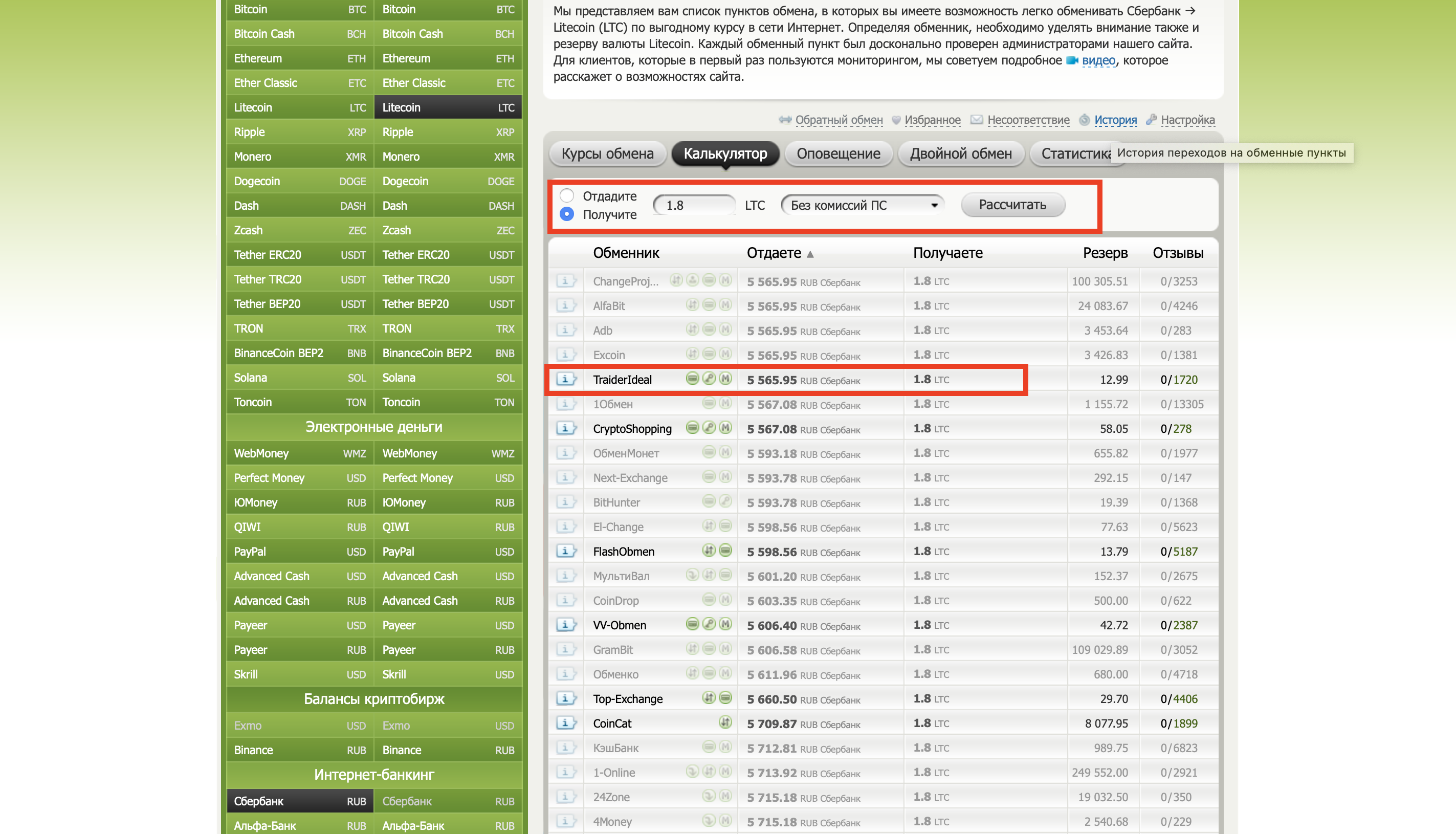
Task: Click key icon in CryptoShopping row
Action: click(x=709, y=428)
